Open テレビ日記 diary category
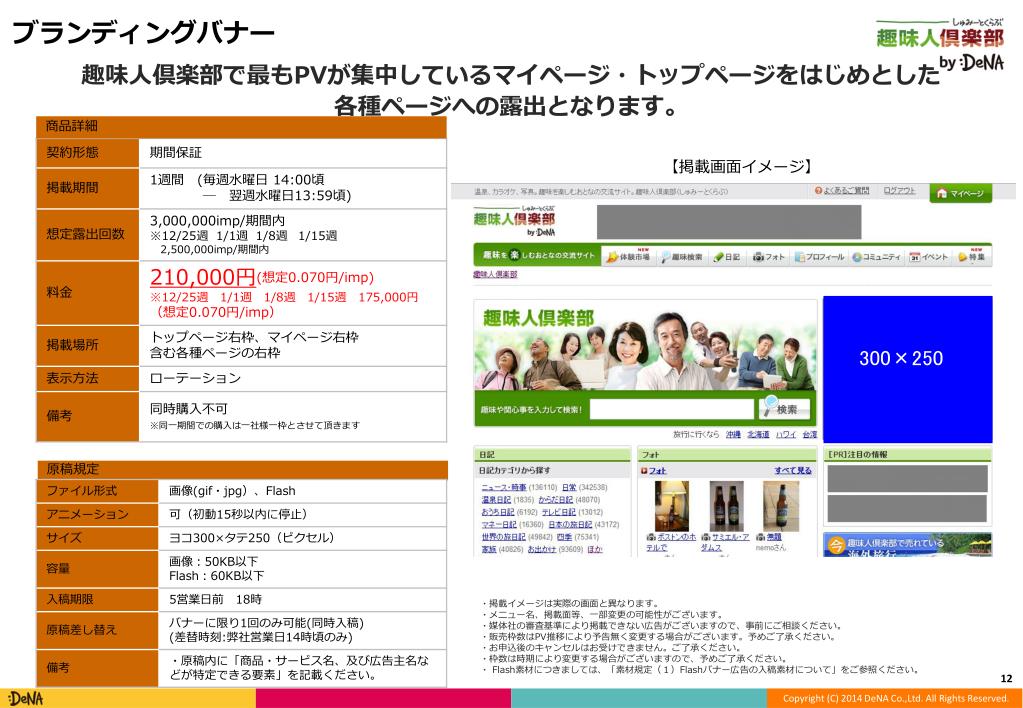Screen dimensions: 1023x708 (x=558, y=512)
